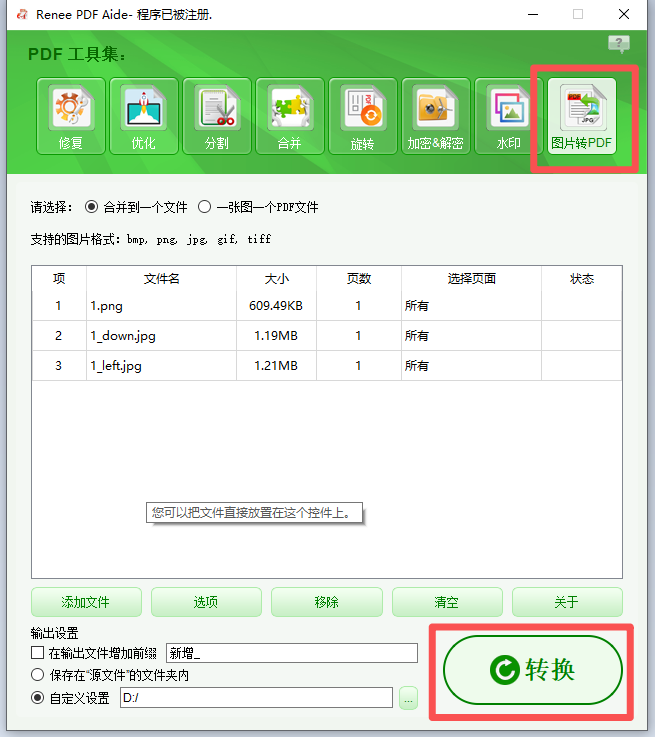
Task: Click the 文件名 column header
Action: coord(162,279)
